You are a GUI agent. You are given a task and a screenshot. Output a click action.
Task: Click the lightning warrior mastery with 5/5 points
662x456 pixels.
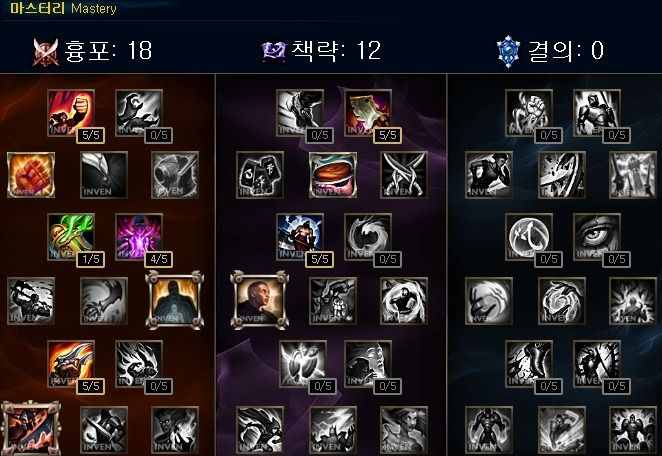[x=300, y=237]
